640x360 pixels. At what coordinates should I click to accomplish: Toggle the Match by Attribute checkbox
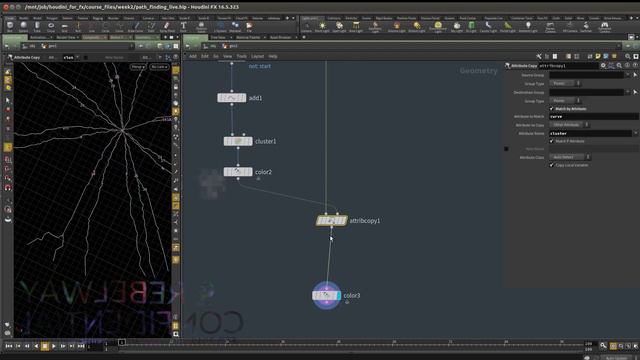click(551, 109)
